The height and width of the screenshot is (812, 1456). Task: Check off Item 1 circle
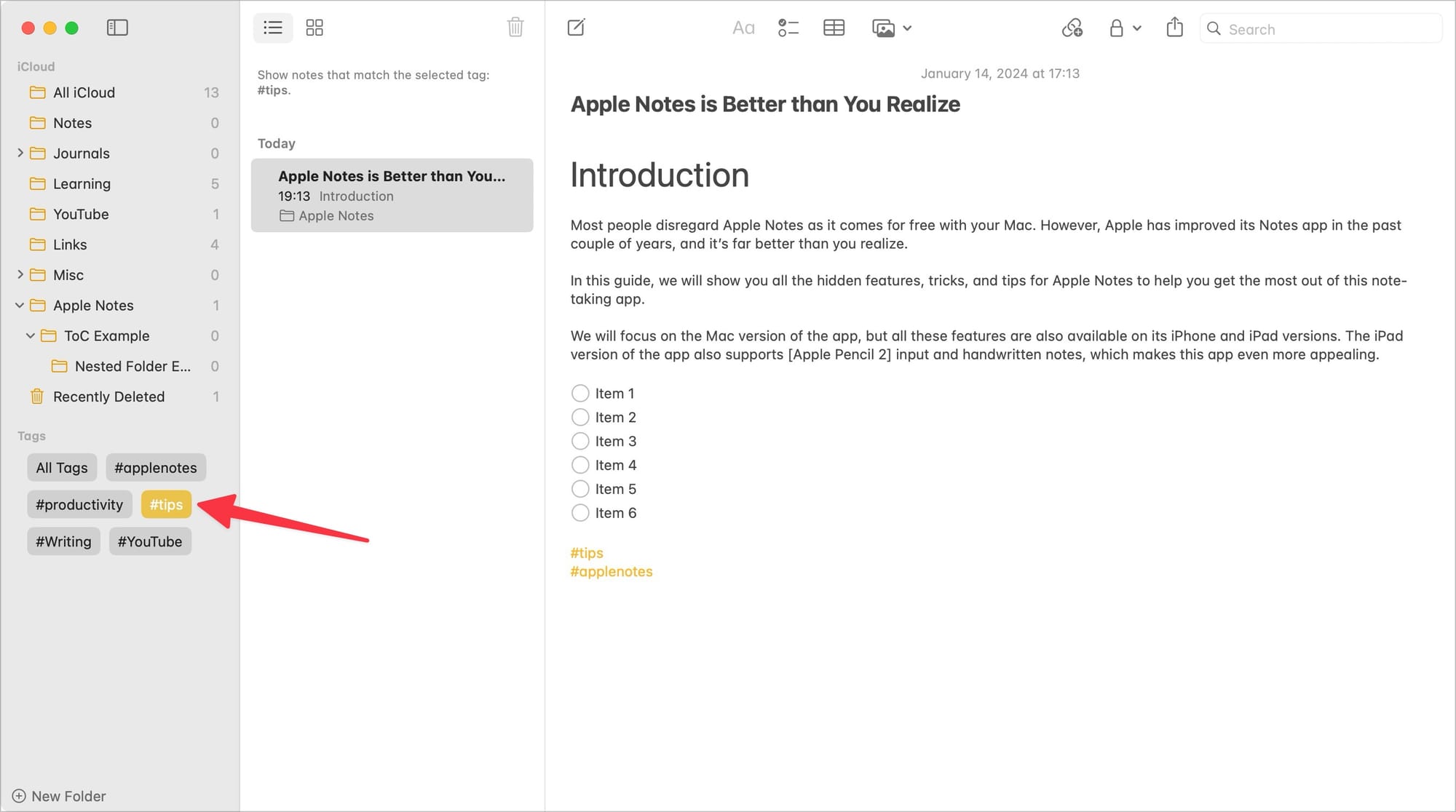[x=580, y=394]
